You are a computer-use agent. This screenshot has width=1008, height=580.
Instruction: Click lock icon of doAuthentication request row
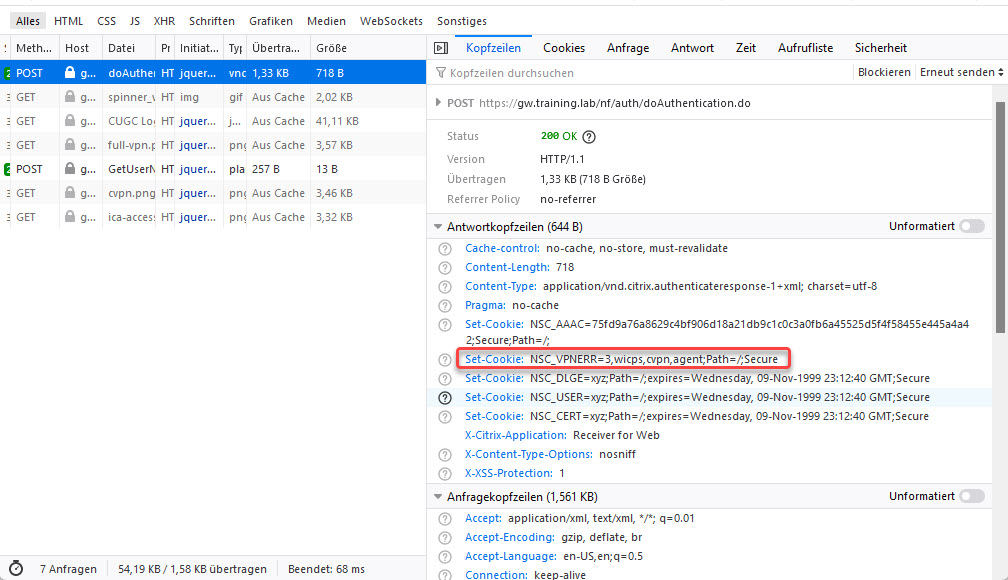(70, 73)
